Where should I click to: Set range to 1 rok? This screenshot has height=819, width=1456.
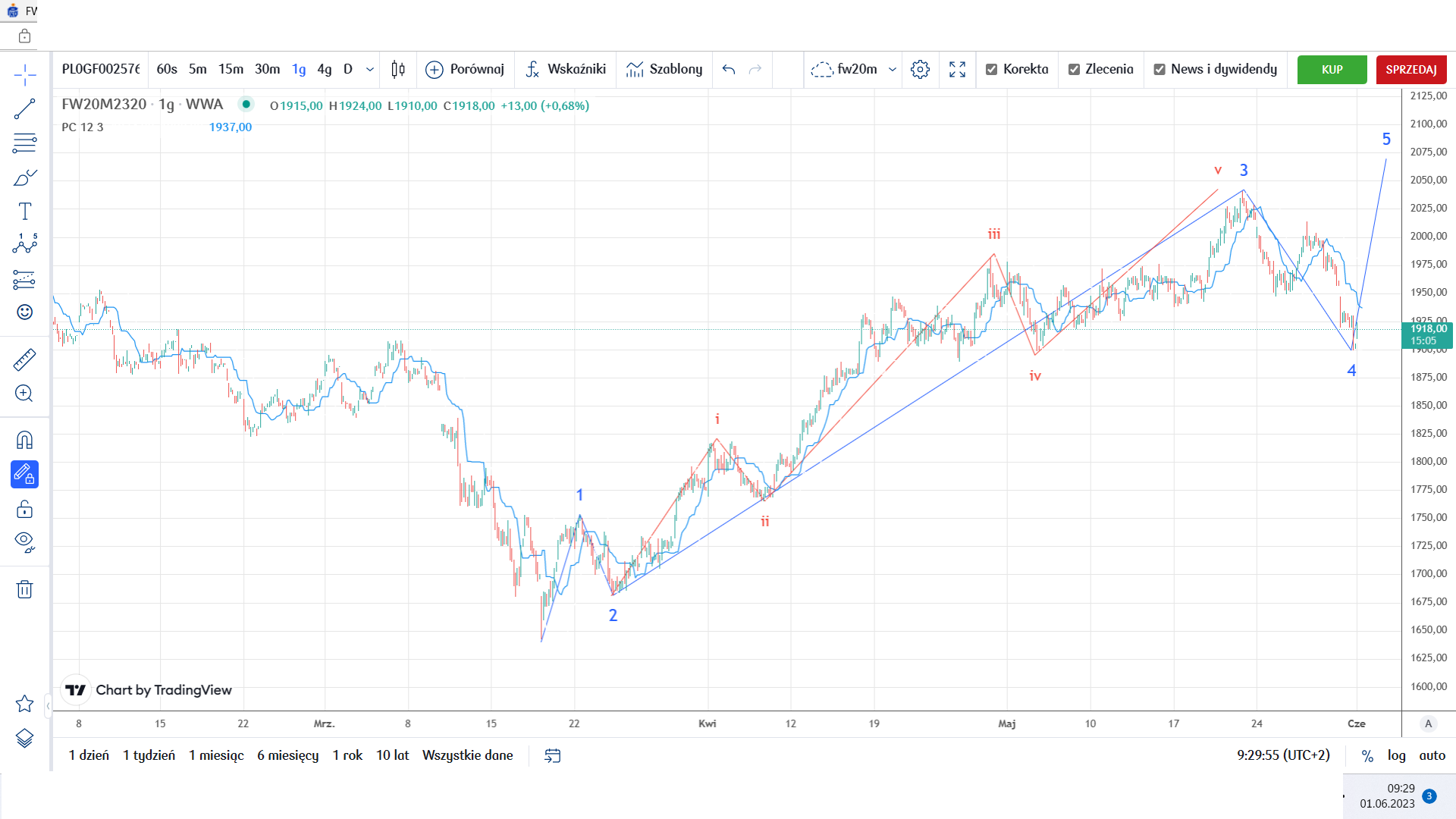coord(347,755)
